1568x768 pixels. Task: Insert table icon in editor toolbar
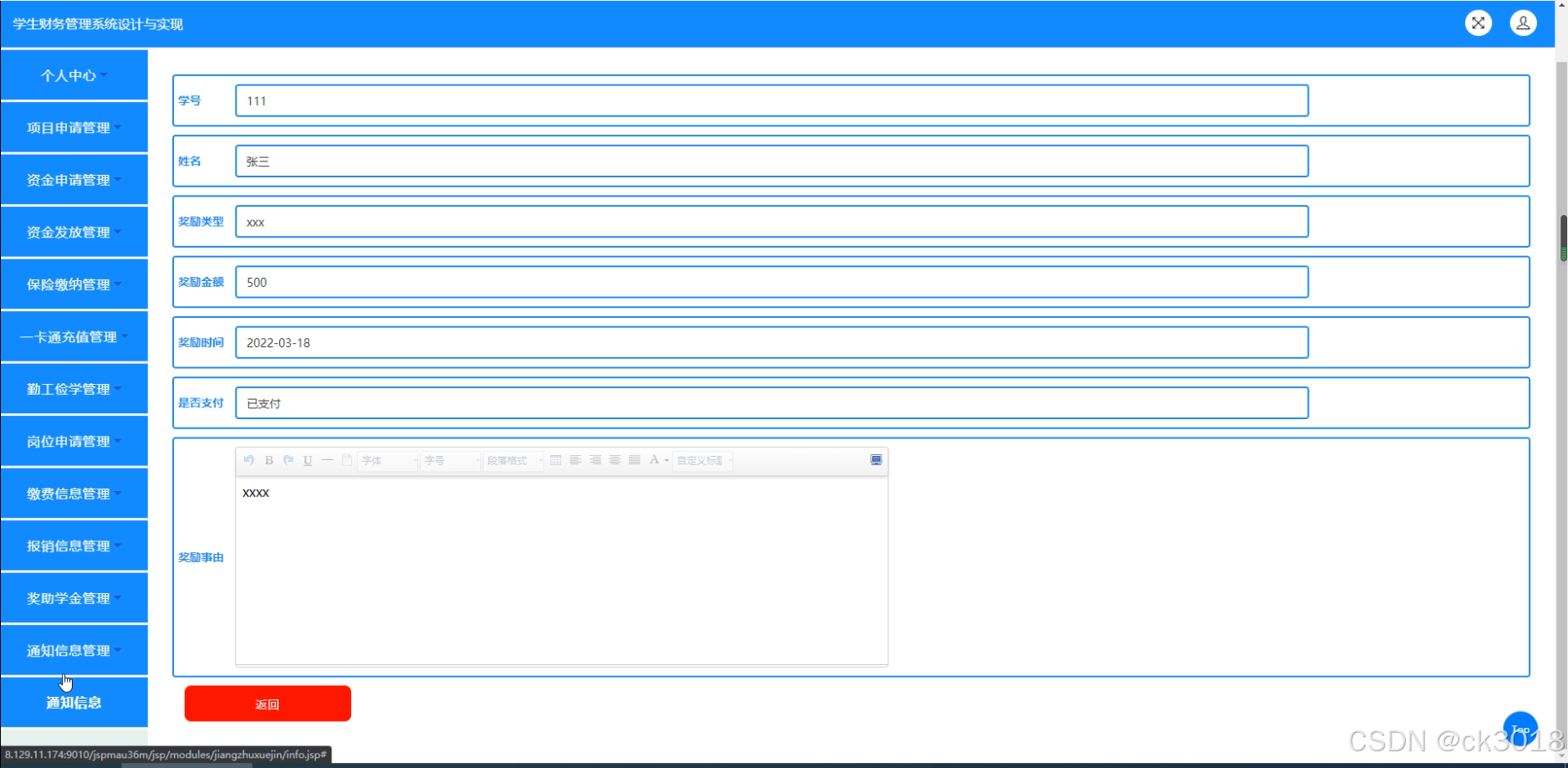point(555,460)
